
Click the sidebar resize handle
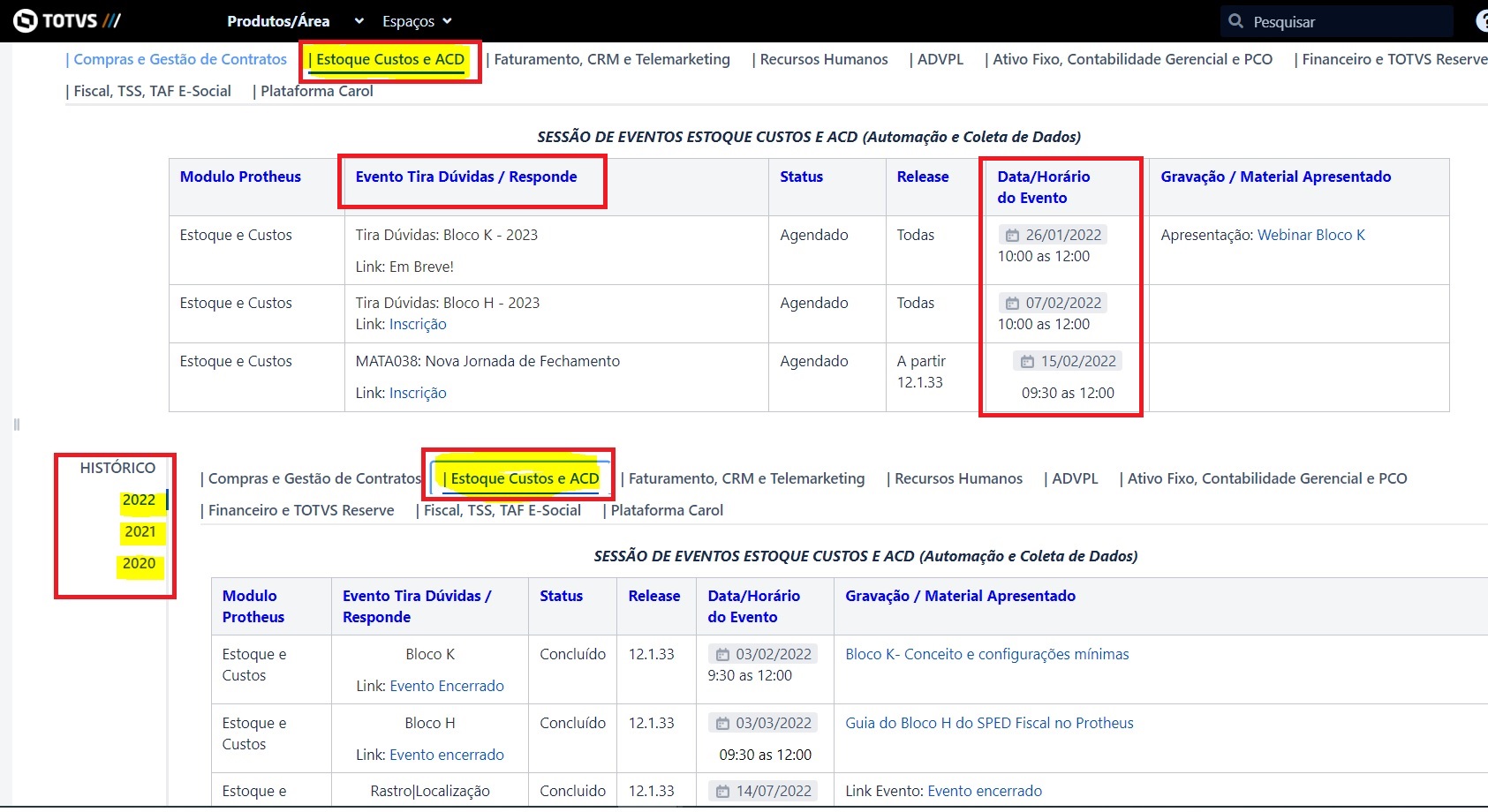point(17,425)
